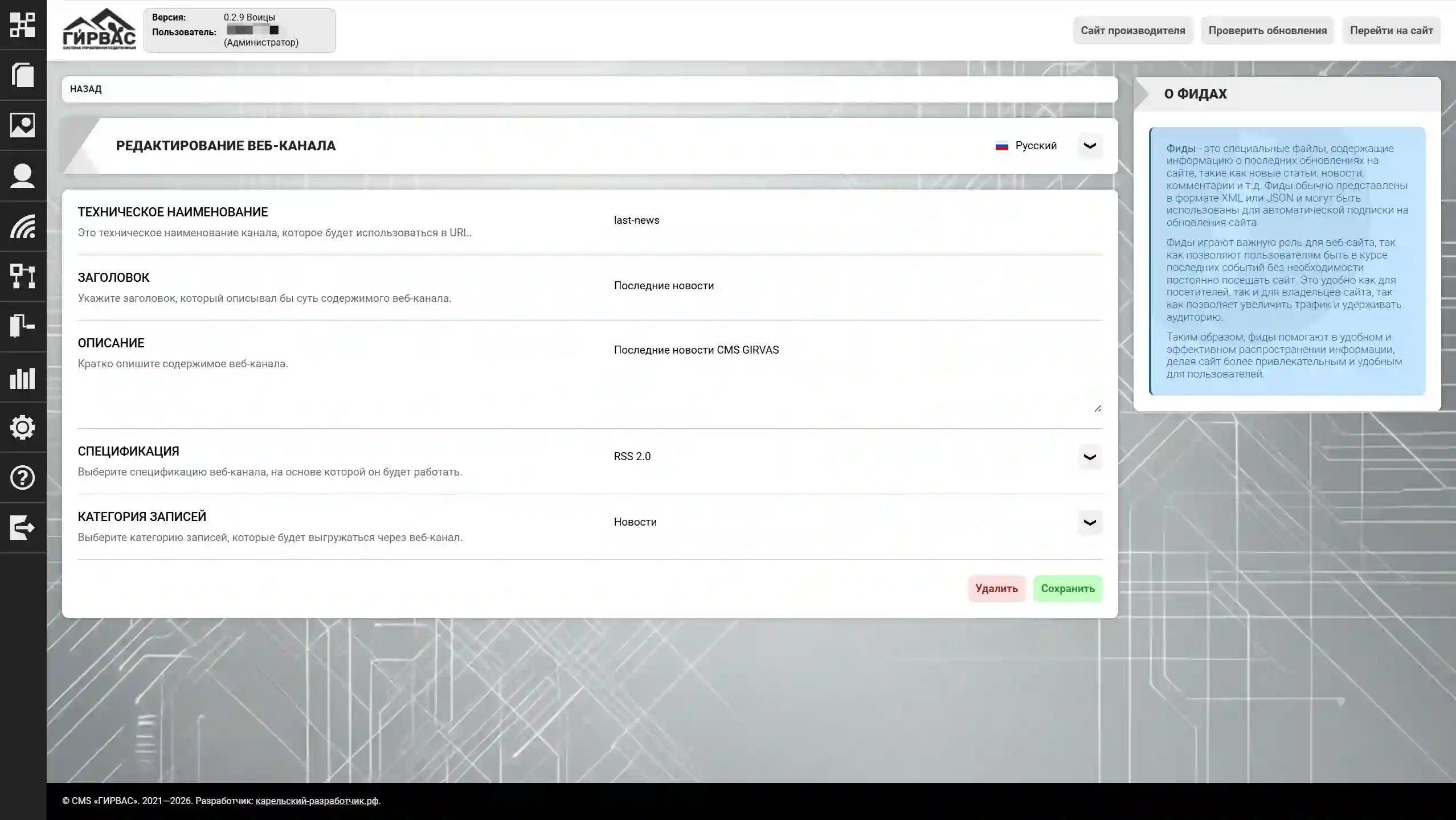Viewport: 1456px width, 820px height.
Task: Open the dashboard grid menu item
Action: [23, 26]
